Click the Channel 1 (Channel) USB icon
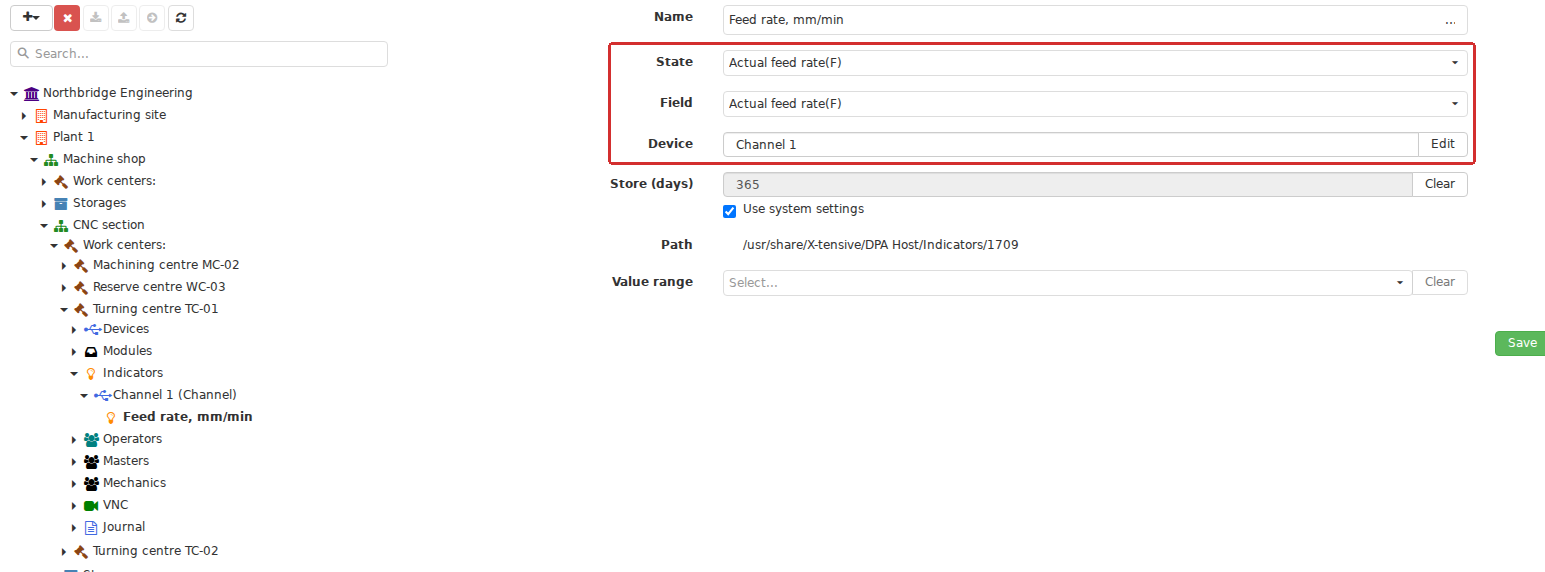 click(102, 395)
